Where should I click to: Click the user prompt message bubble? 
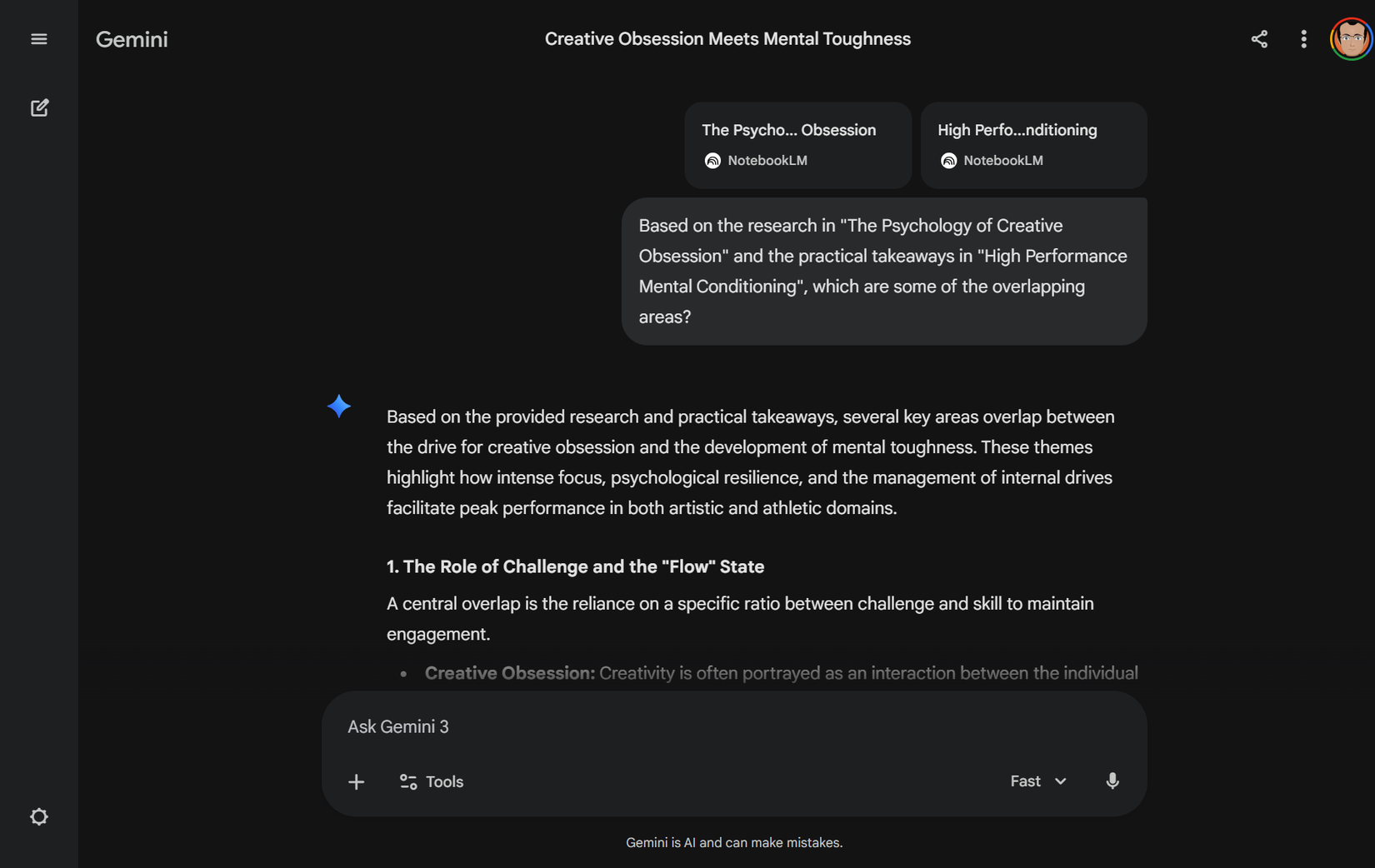883,271
